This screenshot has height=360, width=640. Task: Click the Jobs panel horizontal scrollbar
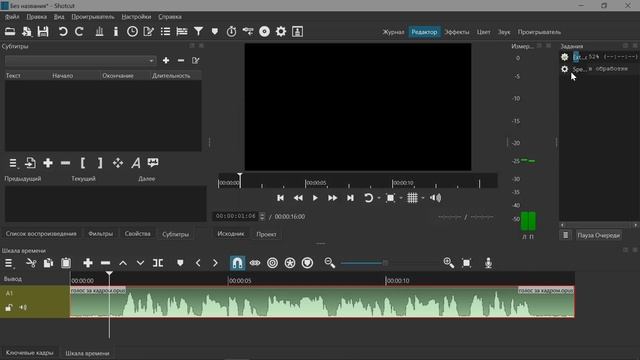598,225
